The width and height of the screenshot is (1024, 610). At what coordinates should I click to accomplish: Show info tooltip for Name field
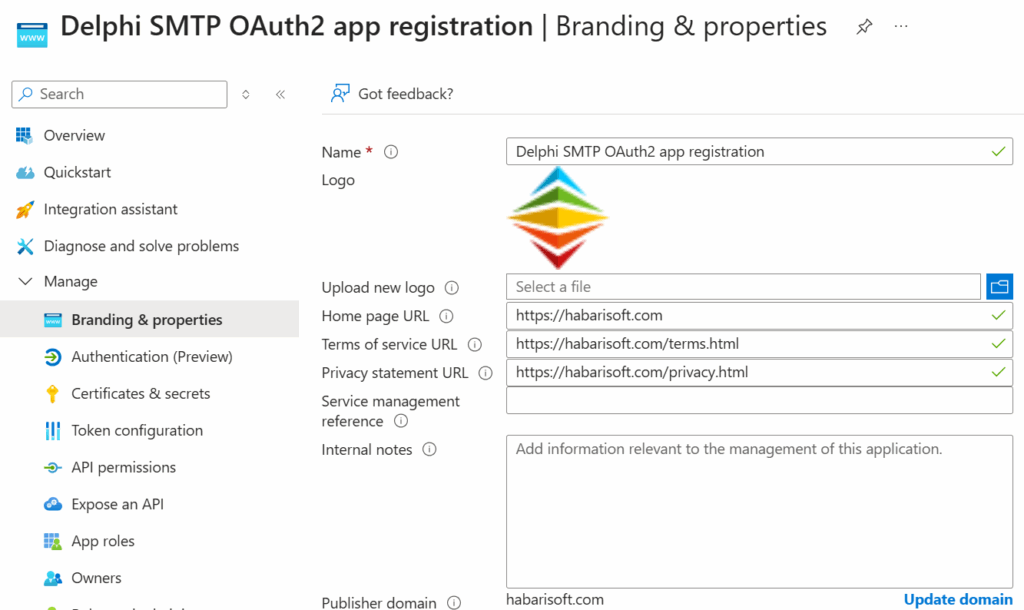click(x=391, y=152)
